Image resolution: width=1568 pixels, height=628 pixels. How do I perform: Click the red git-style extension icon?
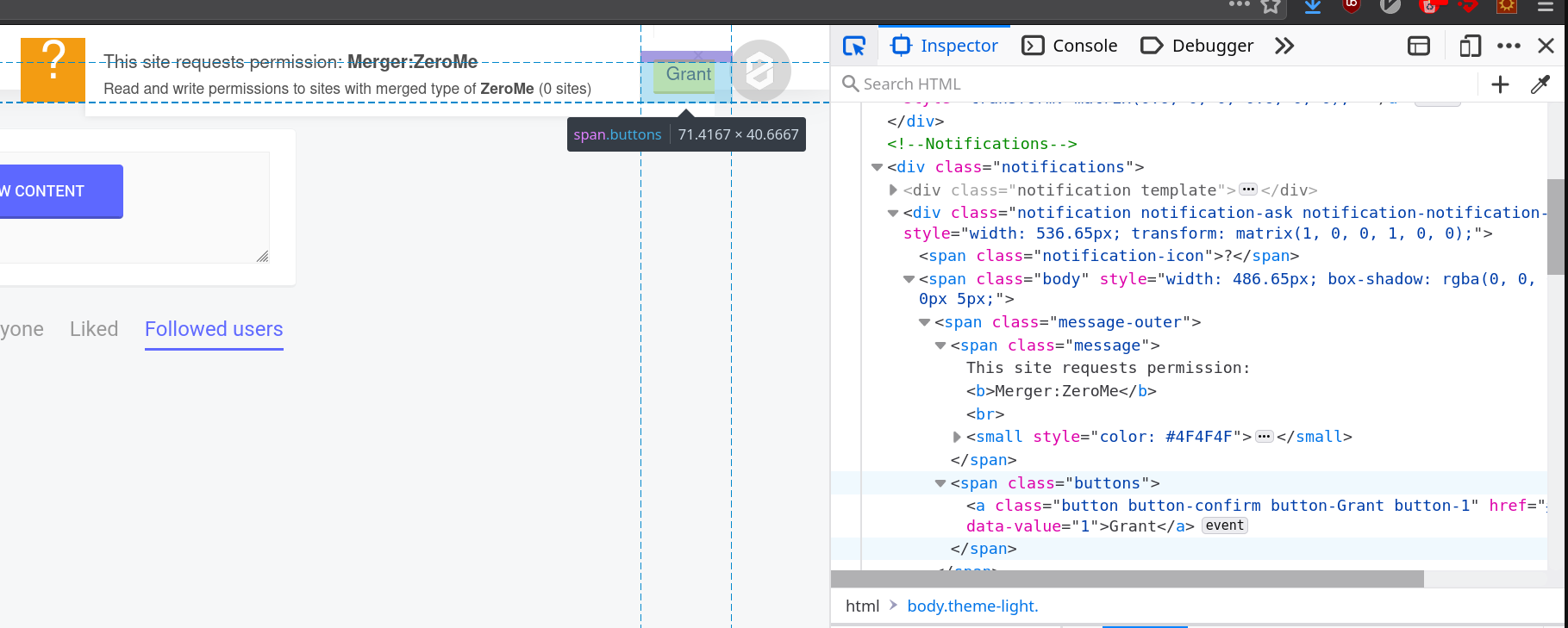[1468, 6]
